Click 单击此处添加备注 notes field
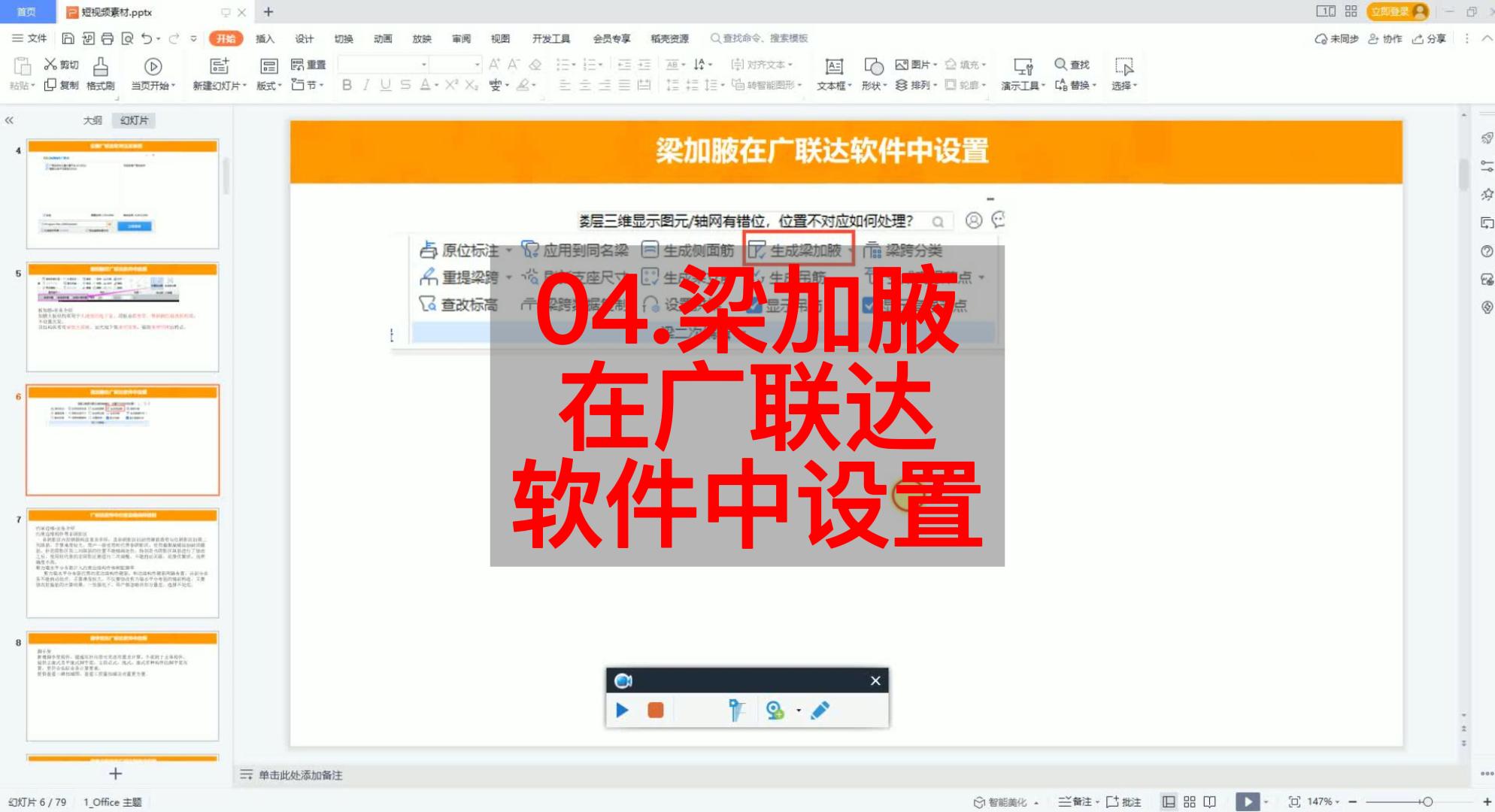The height and width of the screenshot is (812, 1495). pyautogui.click(x=300, y=775)
